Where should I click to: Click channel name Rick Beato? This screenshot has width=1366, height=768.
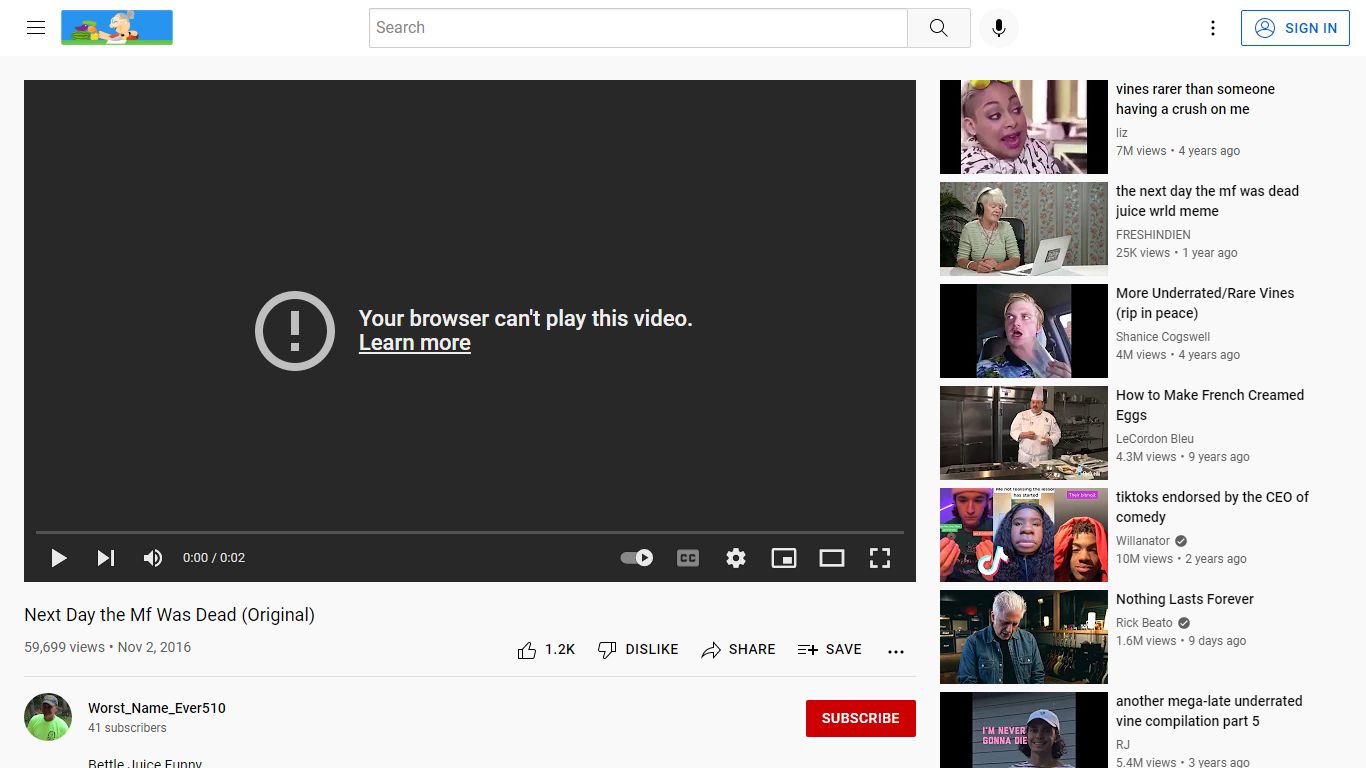point(1144,623)
